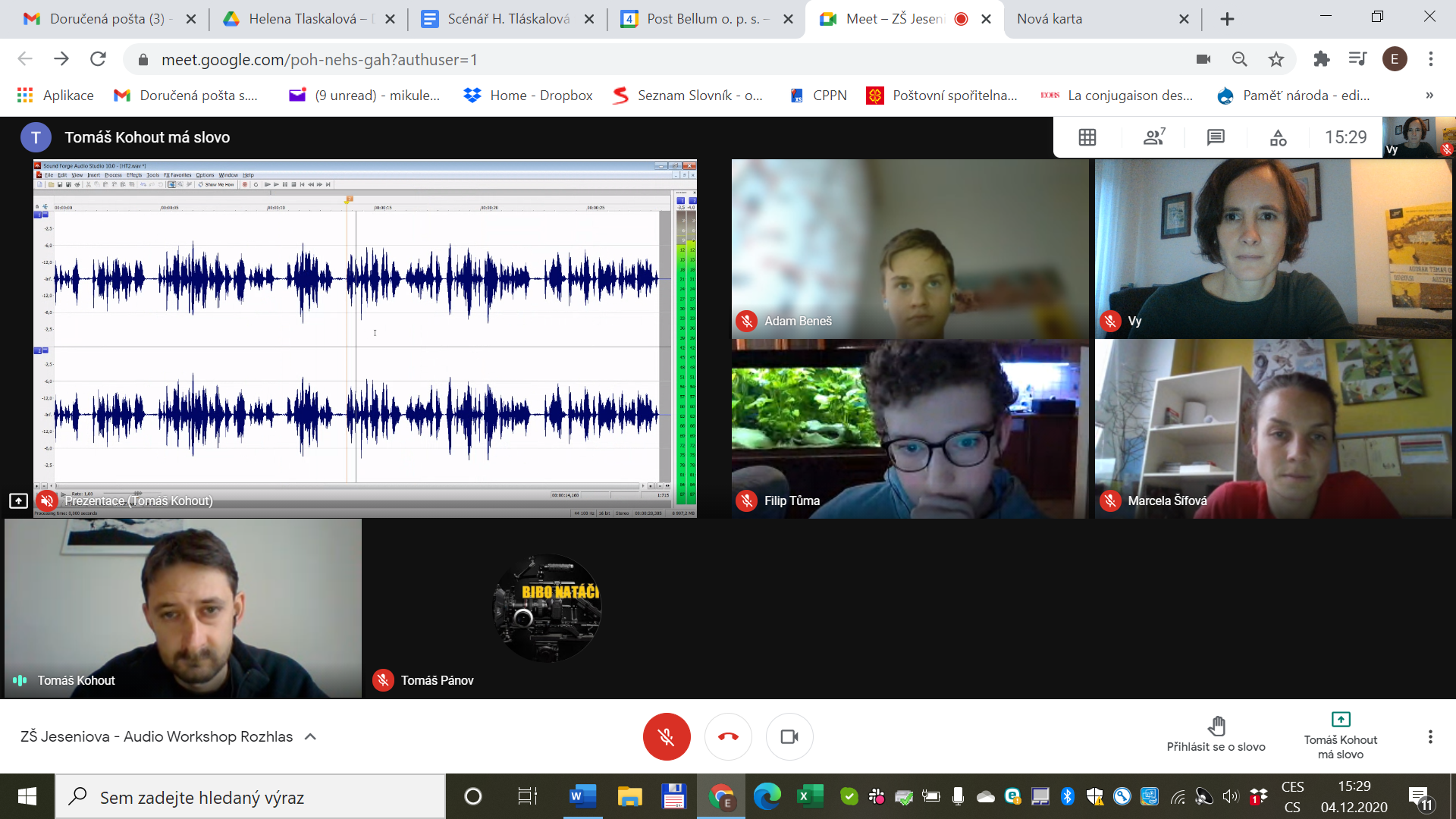Bookmark this page with star icon

[1276, 59]
